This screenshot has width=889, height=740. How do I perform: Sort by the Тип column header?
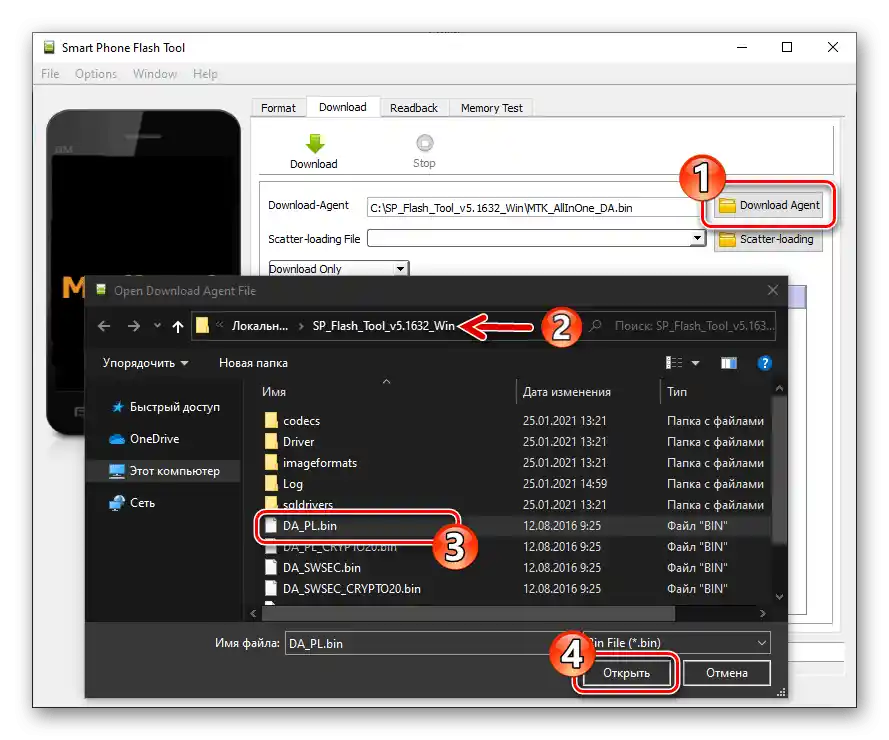[677, 392]
